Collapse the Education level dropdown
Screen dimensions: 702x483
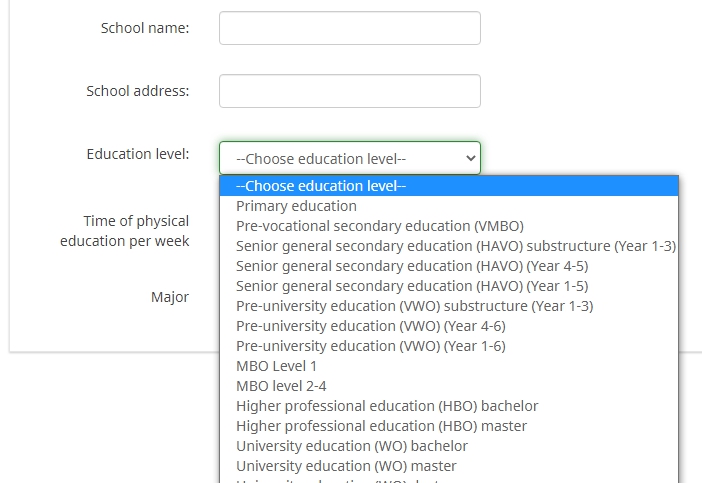[349, 158]
